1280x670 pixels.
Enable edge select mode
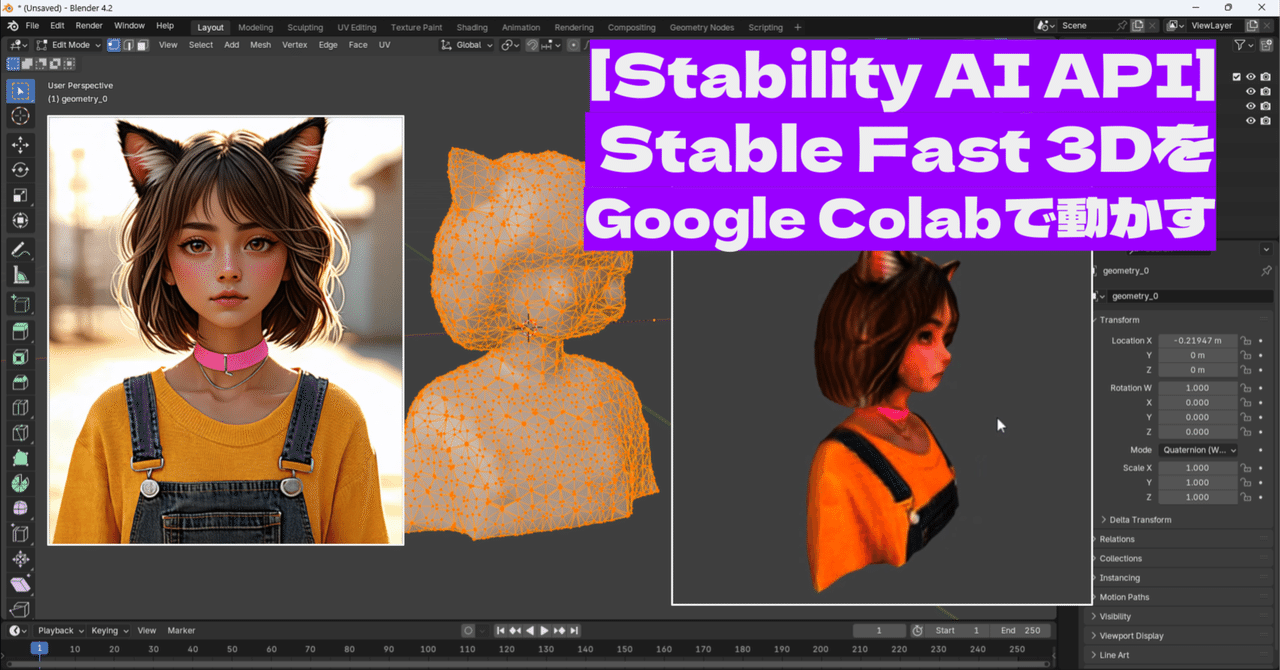pos(127,44)
